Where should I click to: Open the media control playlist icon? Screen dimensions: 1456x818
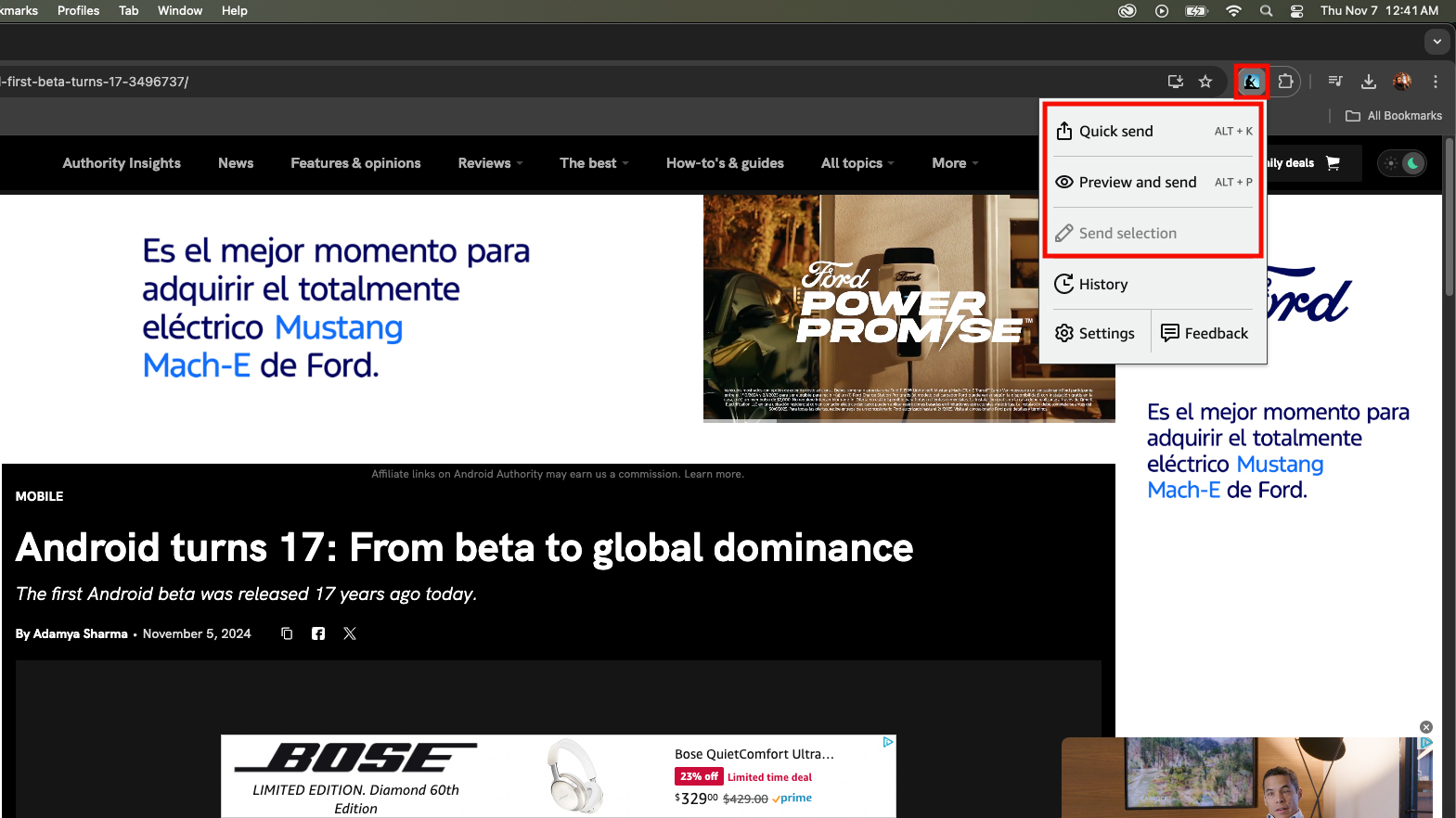(1335, 82)
